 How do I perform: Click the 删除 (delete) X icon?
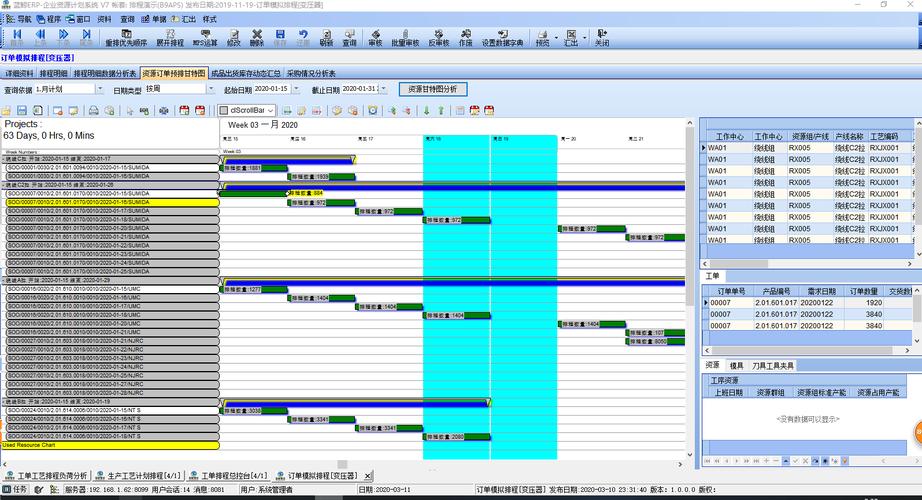pos(257,38)
